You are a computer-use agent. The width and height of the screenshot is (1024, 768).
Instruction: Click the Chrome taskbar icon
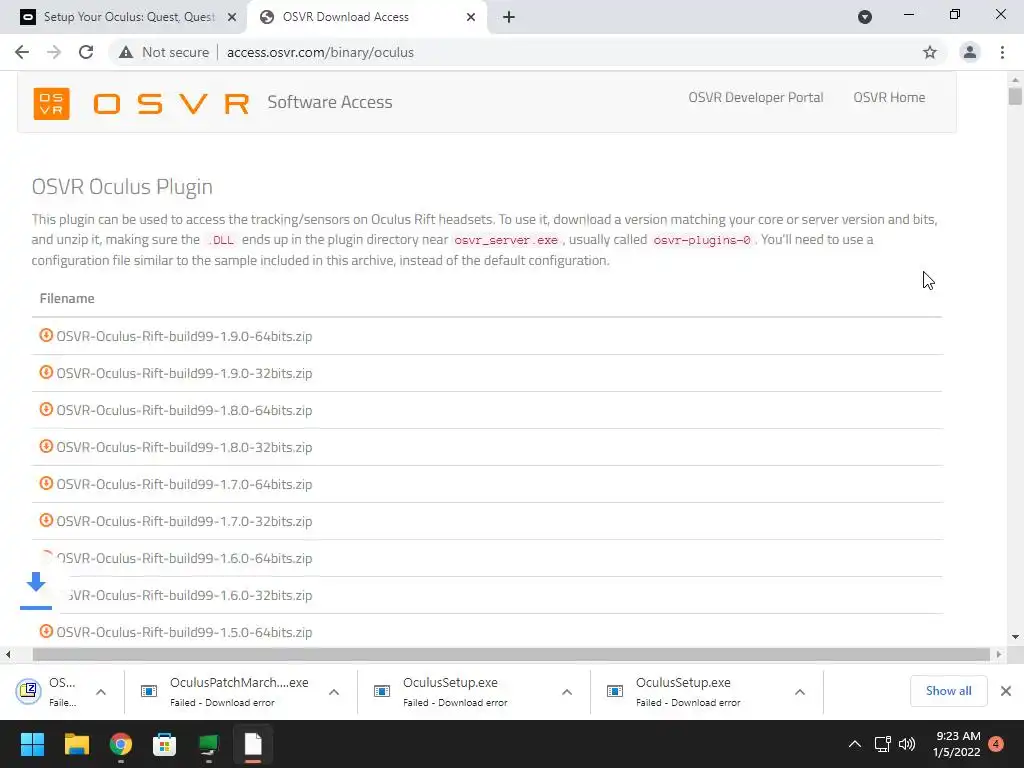tap(121, 744)
